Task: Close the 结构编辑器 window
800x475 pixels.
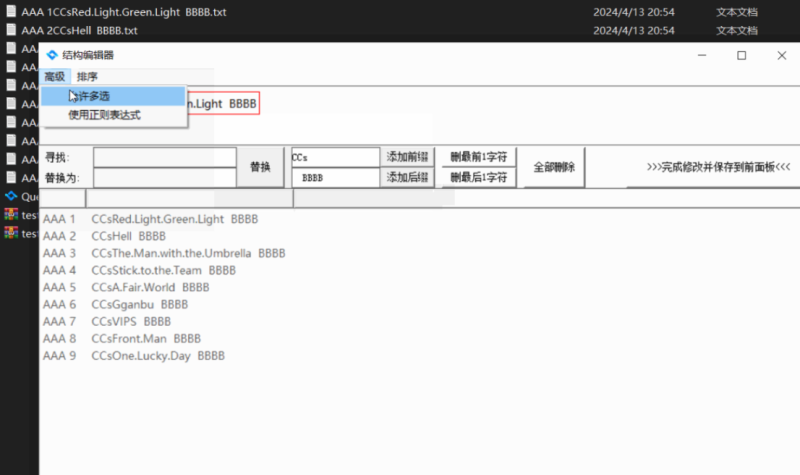Action: tap(781, 55)
